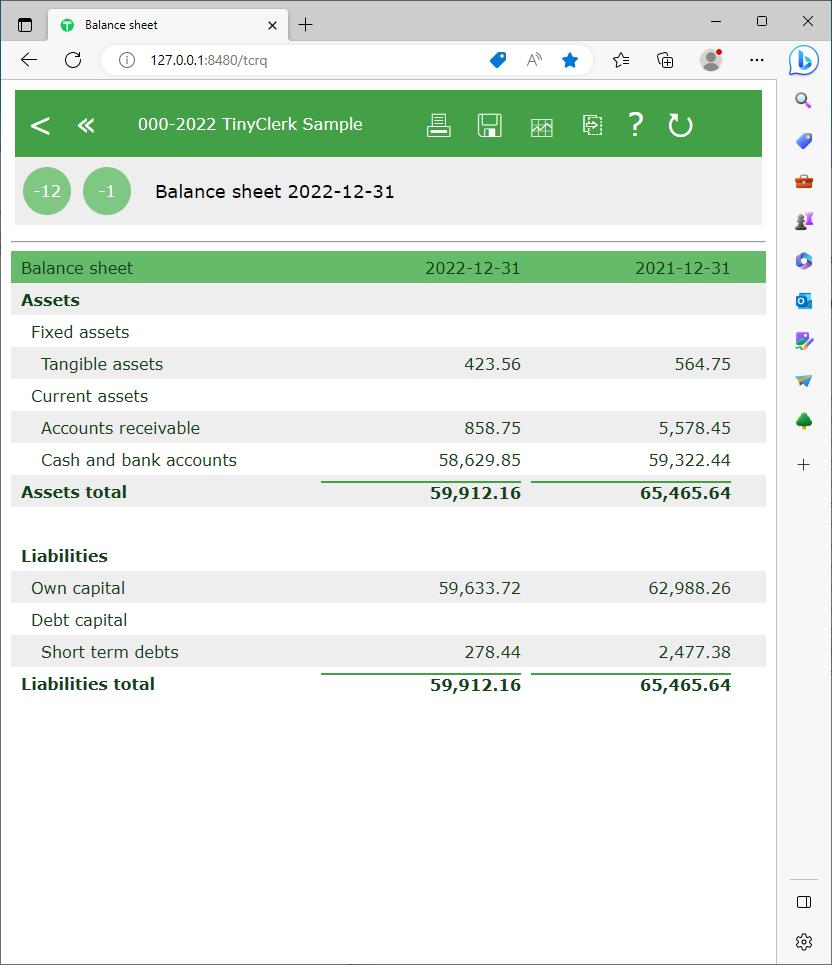The width and height of the screenshot is (832, 965).
Task: Open the browser tab actions menu
Action: tap(25, 25)
